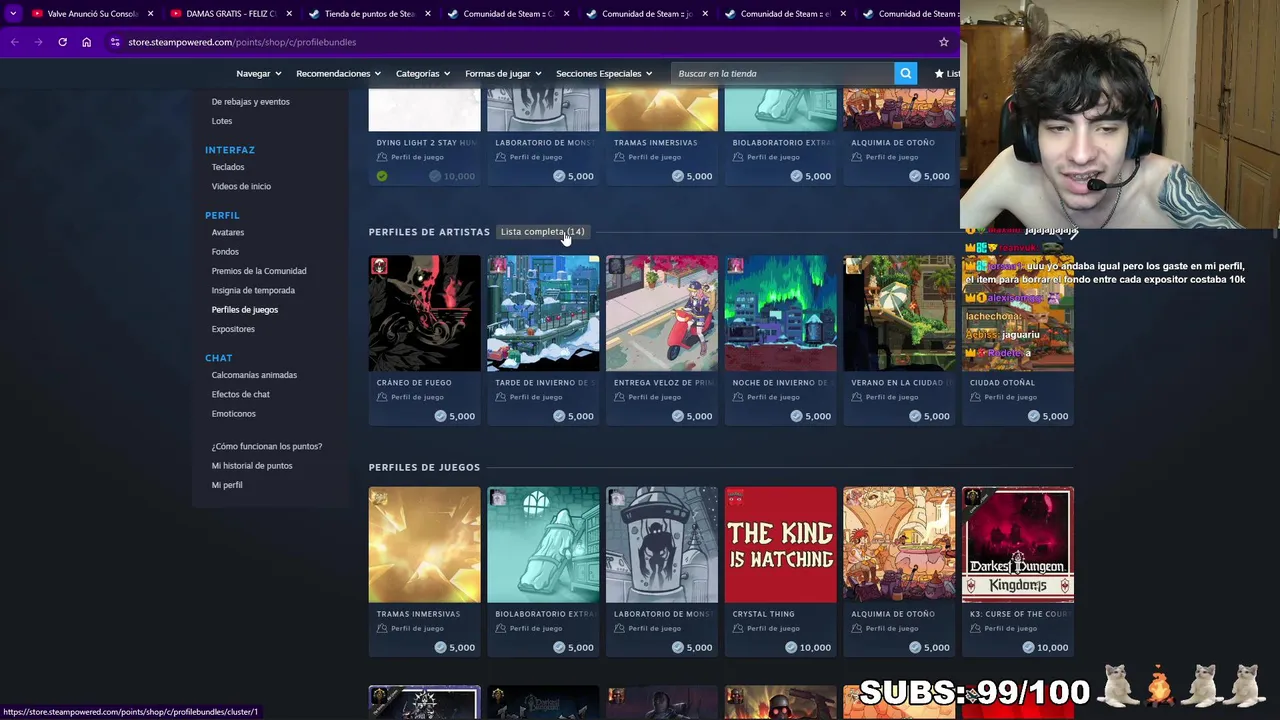
Task: Expand the Recomendaciones dropdown
Action: (338, 73)
